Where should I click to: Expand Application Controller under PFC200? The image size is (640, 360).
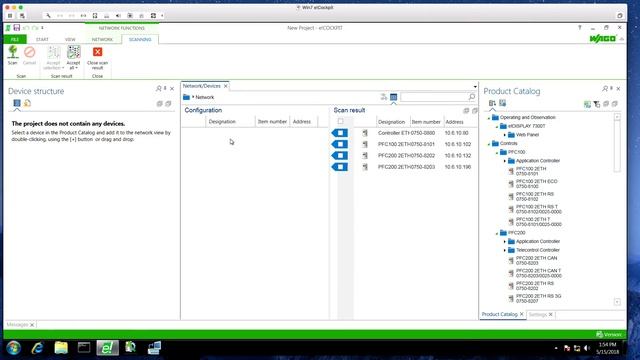505,242
